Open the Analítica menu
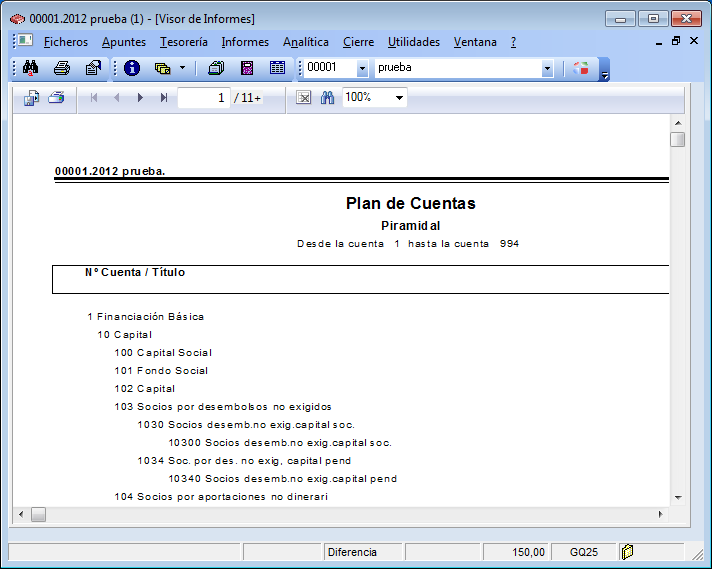The image size is (712, 569). point(306,42)
